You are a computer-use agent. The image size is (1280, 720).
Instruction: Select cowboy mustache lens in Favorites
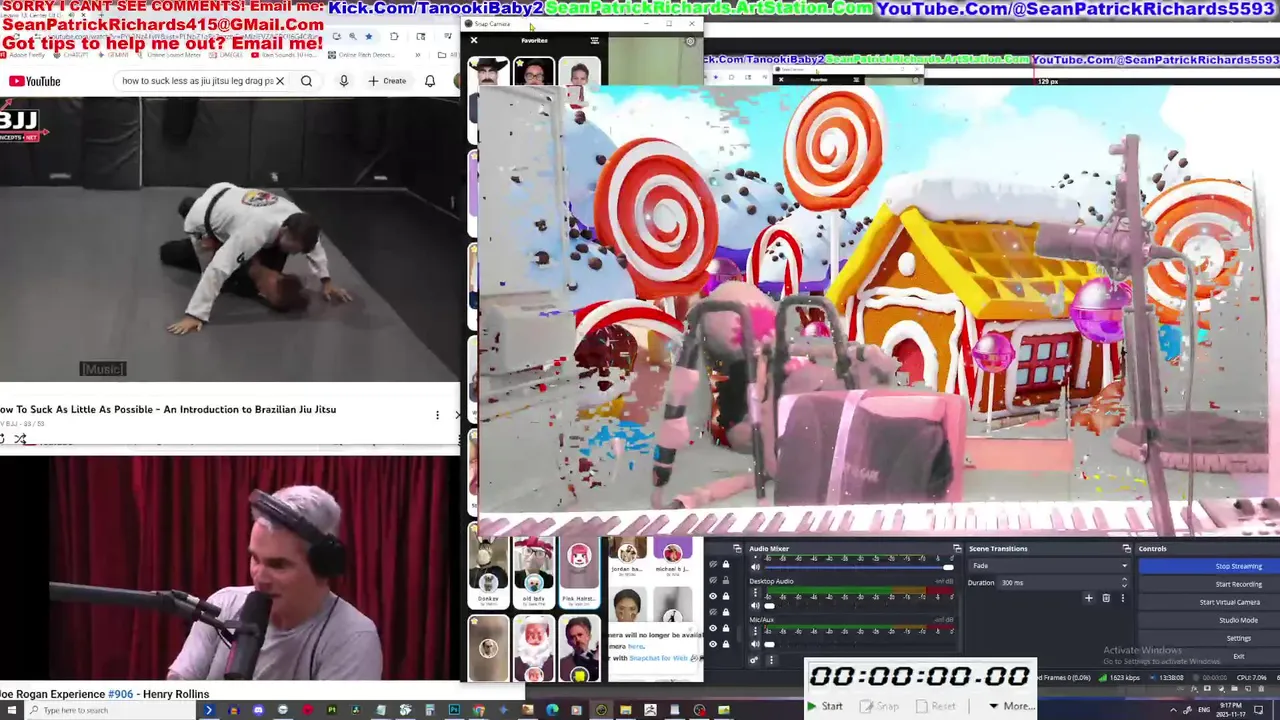(489, 71)
